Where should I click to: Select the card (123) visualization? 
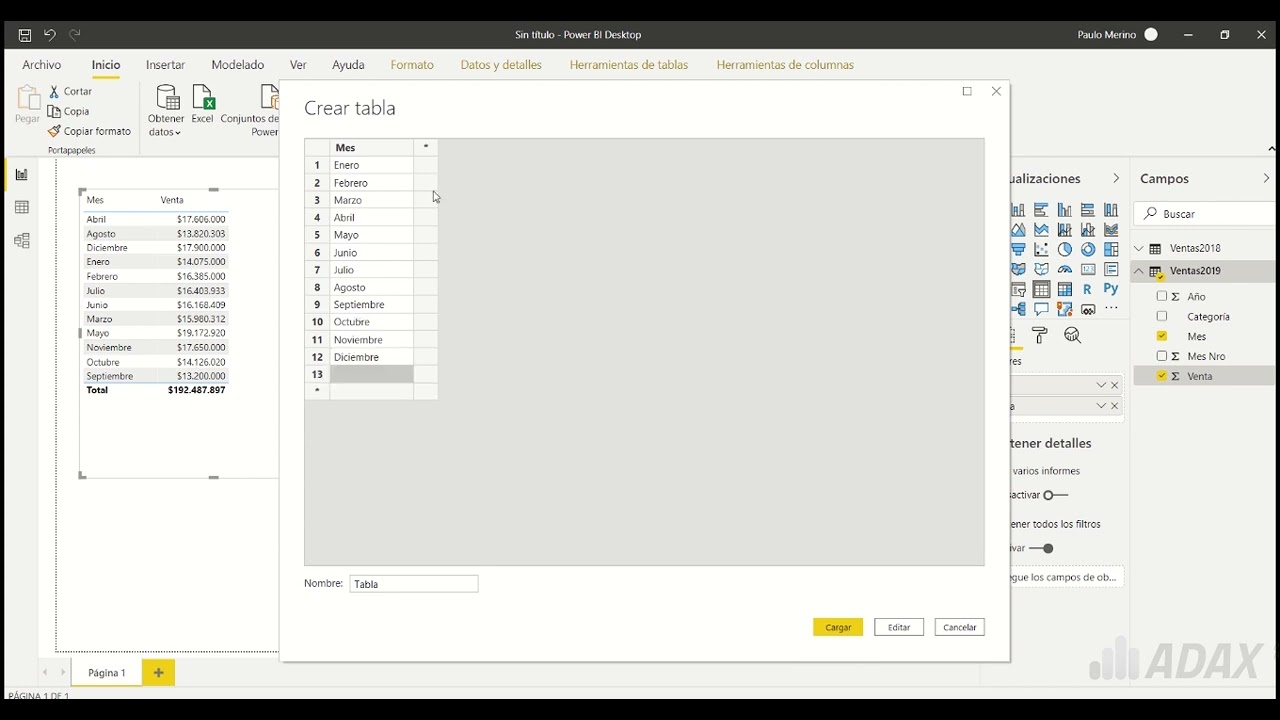[1088, 270]
